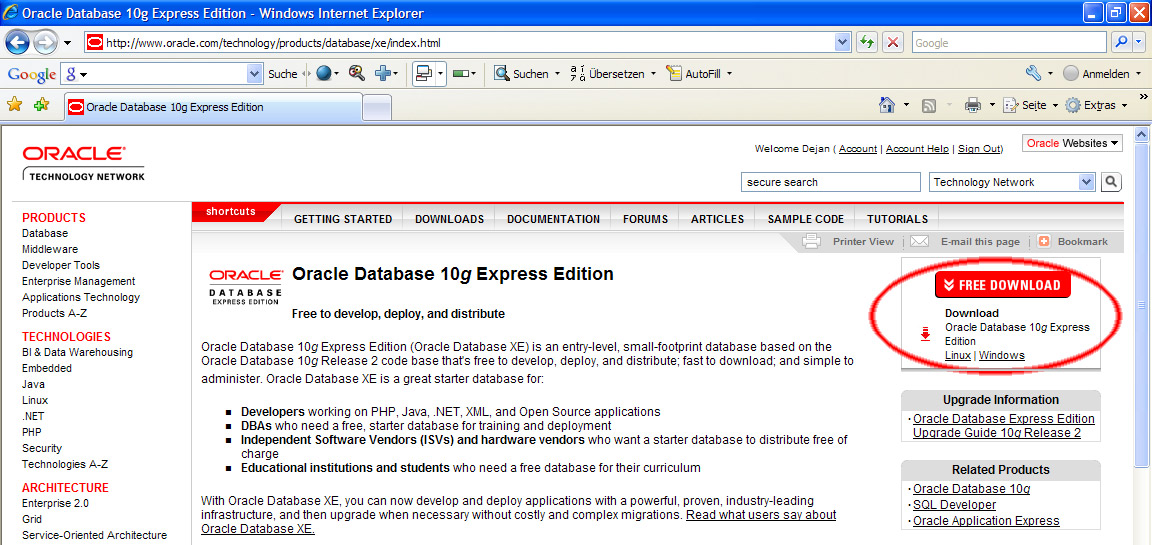Screen dimensions: 1152x545
Task: Click Read what users say about link
Action: tap(761, 515)
